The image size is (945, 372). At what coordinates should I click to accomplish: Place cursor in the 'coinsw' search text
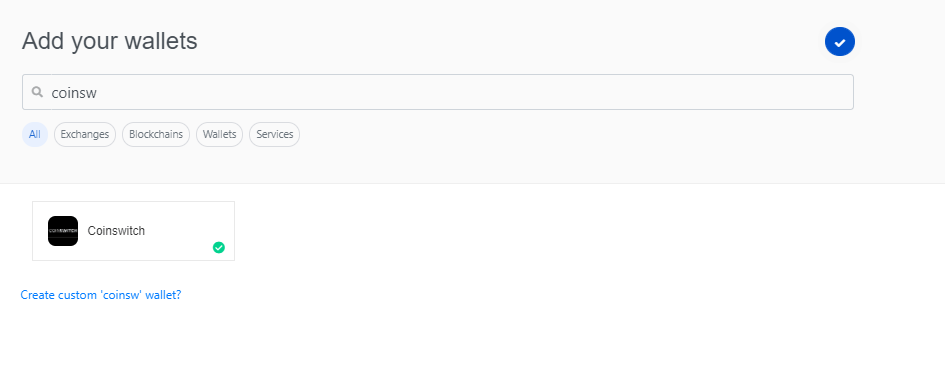coord(74,93)
